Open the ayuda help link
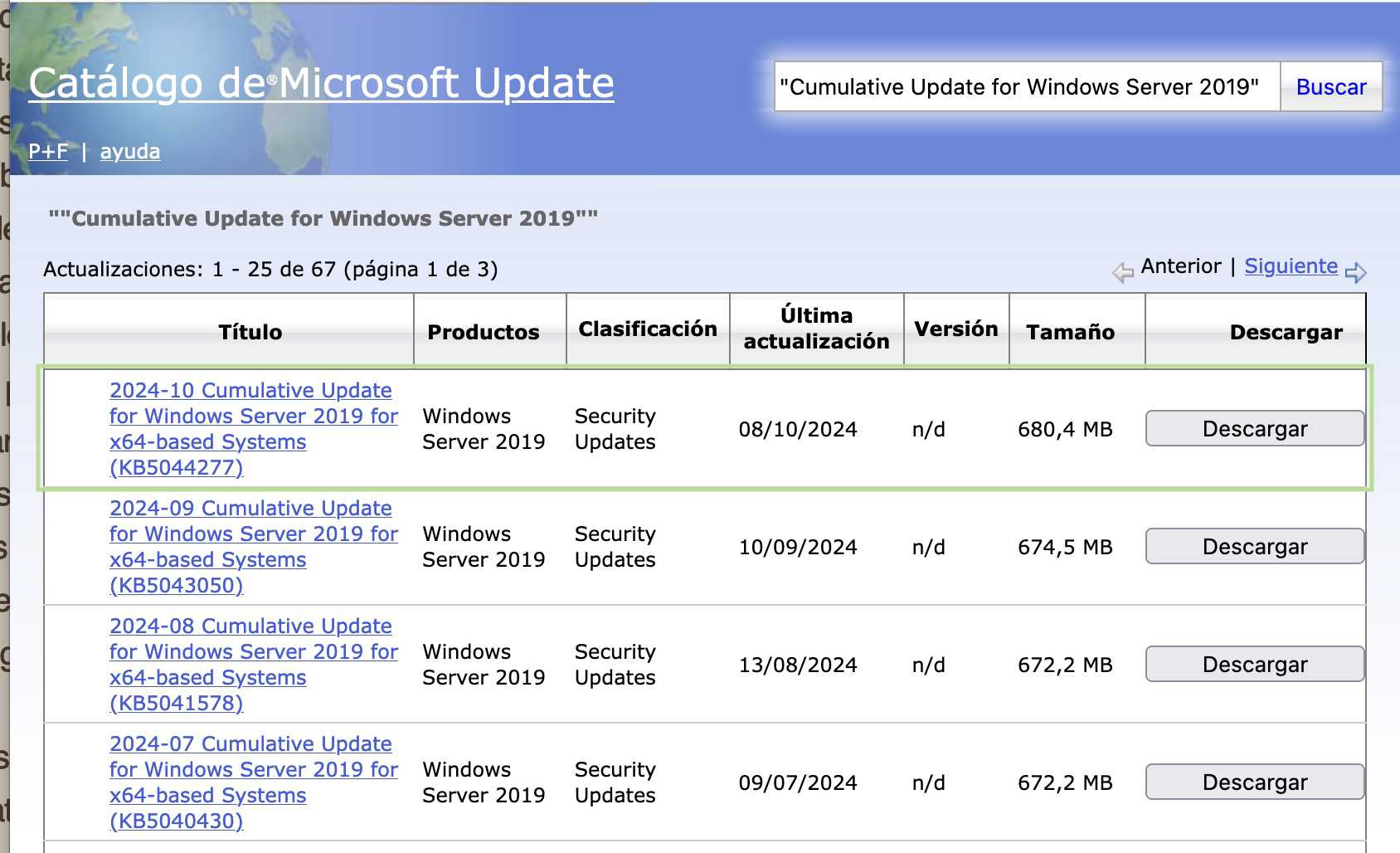1400x853 pixels. [x=130, y=151]
